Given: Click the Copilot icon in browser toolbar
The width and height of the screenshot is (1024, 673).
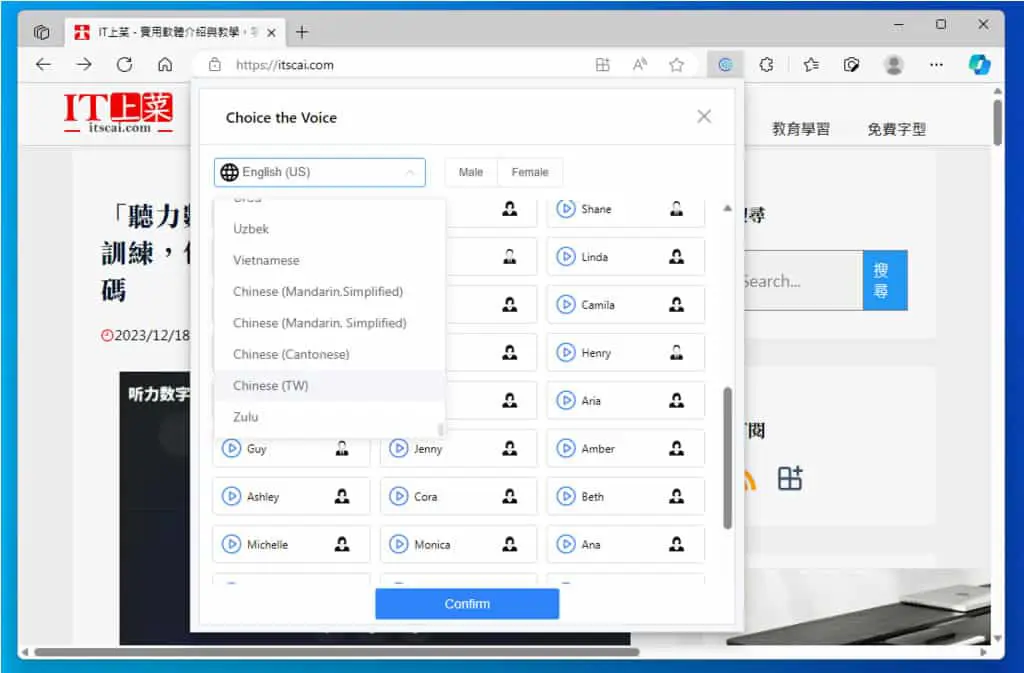Looking at the screenshot, I should click(x=979, y=65).
